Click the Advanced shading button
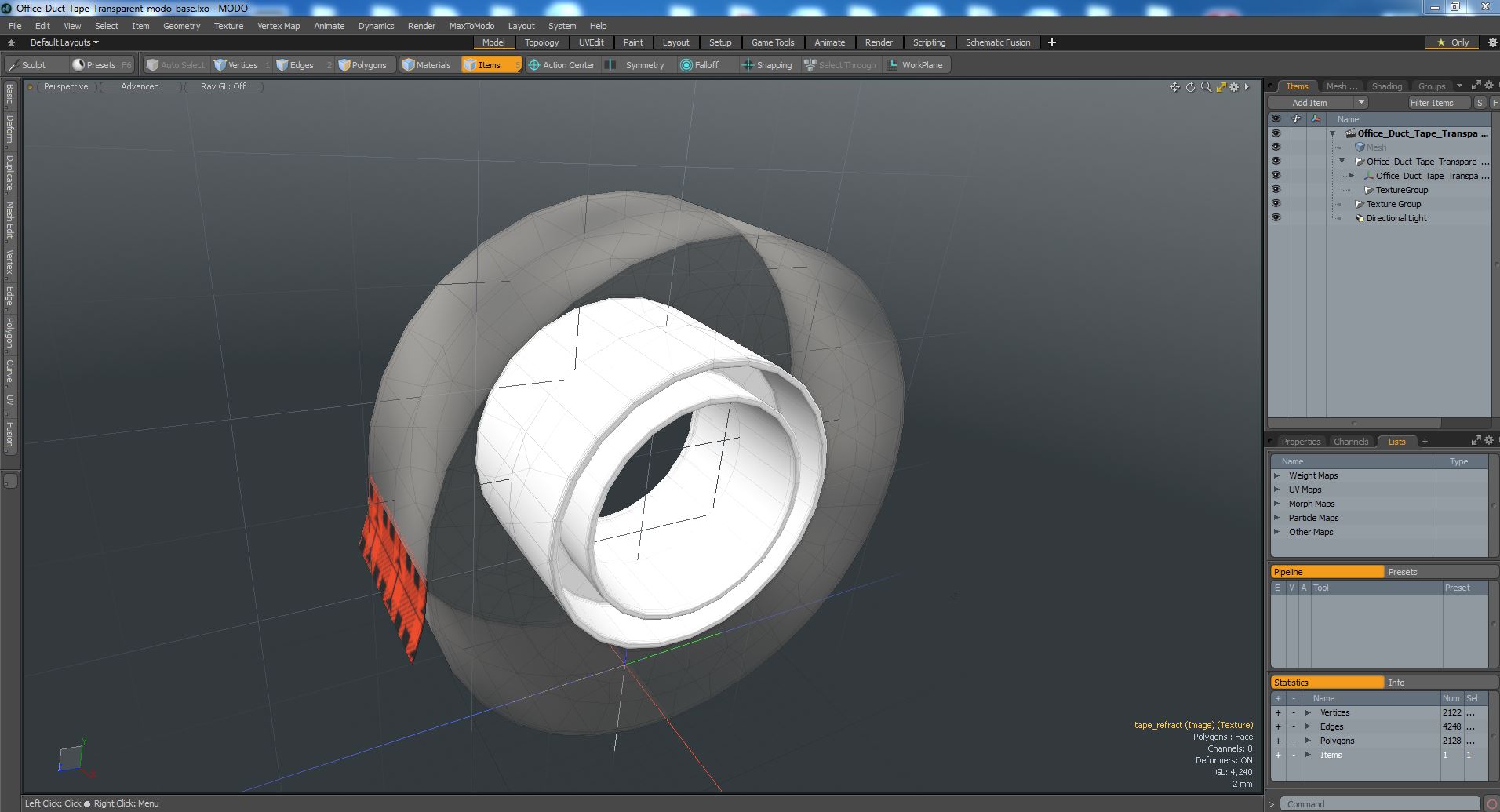The image size is (1500, 812). point(140,87)
